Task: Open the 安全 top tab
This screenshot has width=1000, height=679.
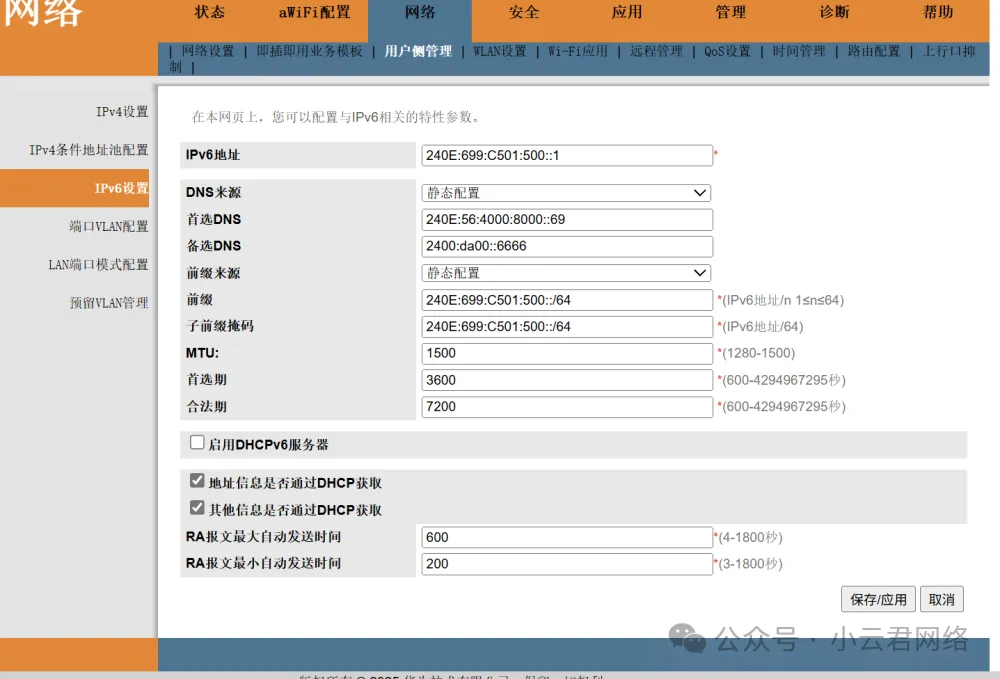Action: pos(524,12)
